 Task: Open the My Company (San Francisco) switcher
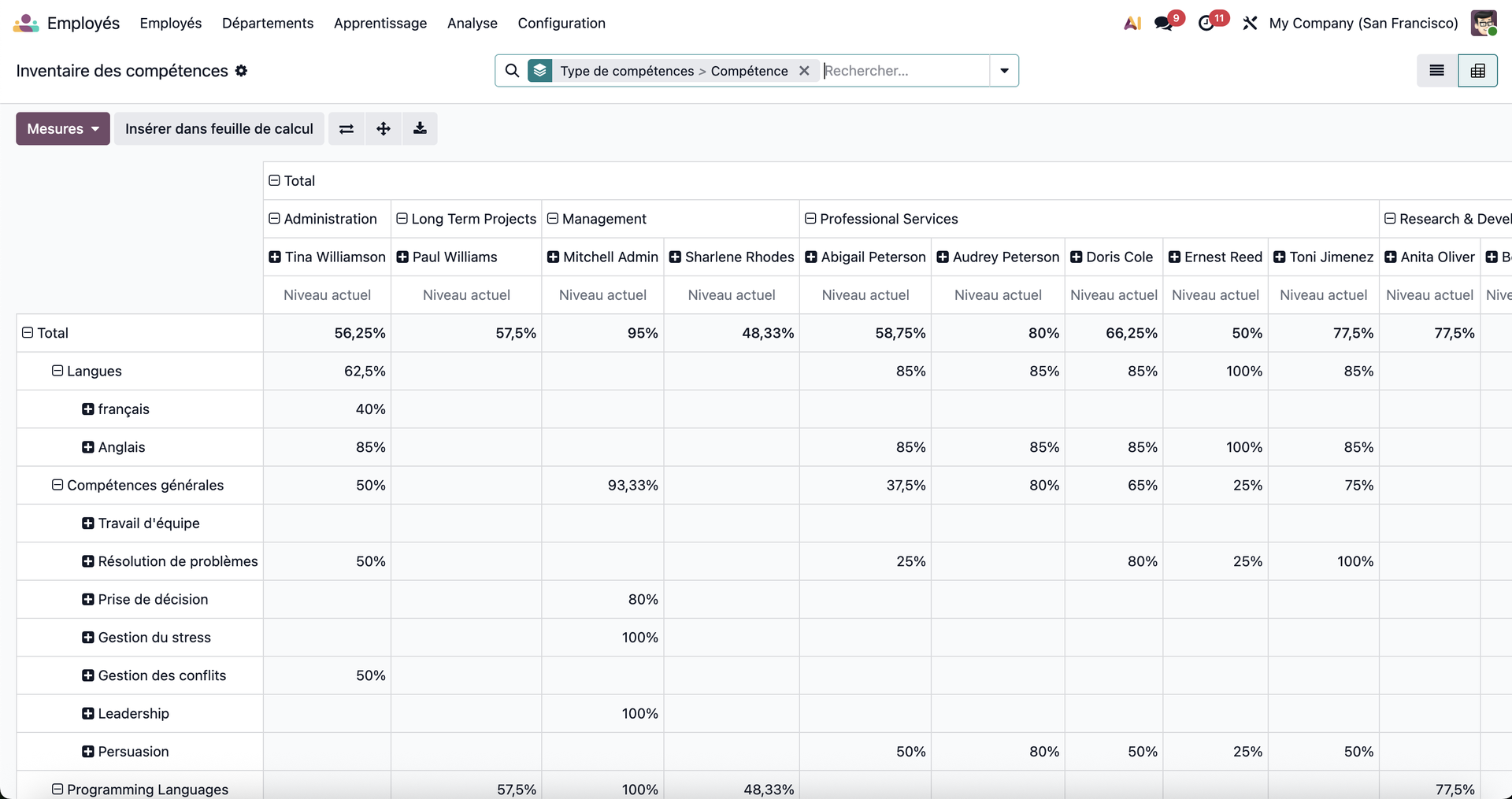pos(1364,23)
